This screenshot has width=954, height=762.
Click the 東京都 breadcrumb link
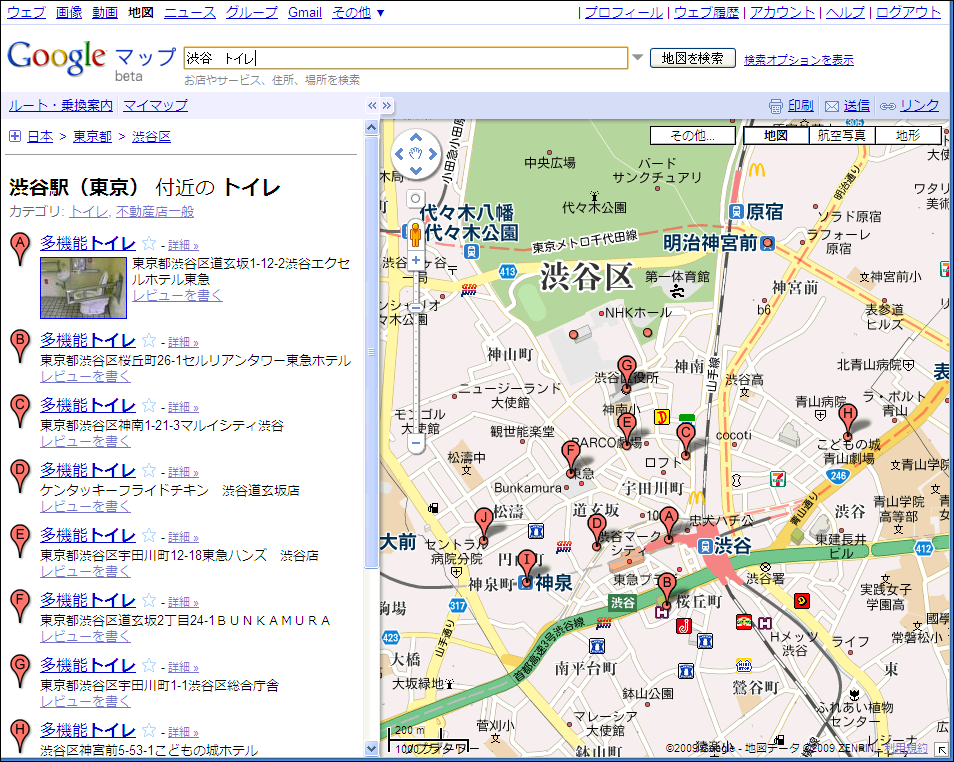(x=92, y=136)
